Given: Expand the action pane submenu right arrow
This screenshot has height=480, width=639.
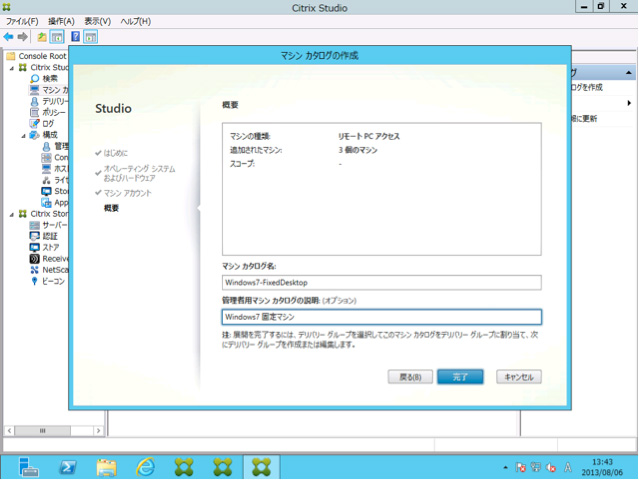Looking at the screenshot, I should click(629, 103).
